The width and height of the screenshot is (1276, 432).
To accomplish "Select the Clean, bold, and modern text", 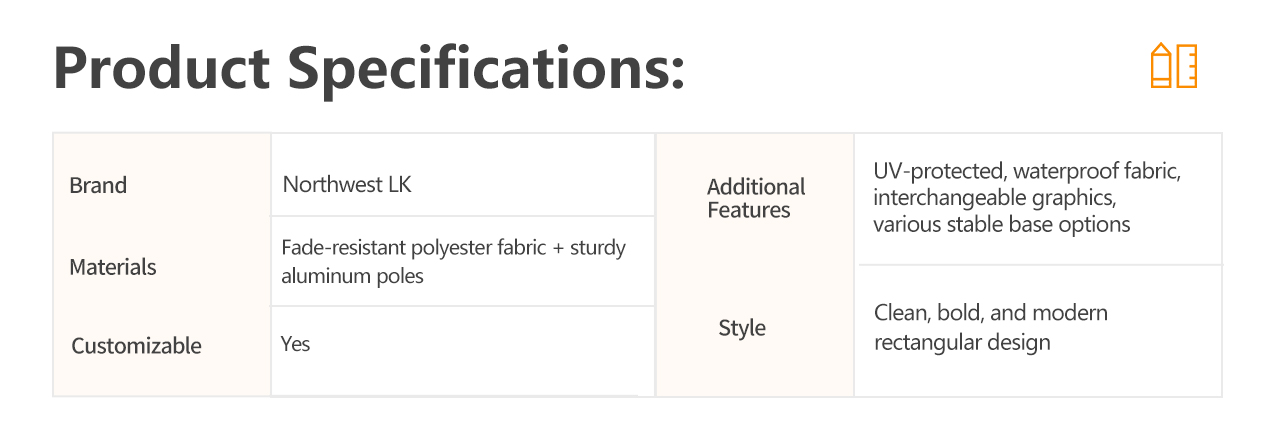I will point(991,313).
